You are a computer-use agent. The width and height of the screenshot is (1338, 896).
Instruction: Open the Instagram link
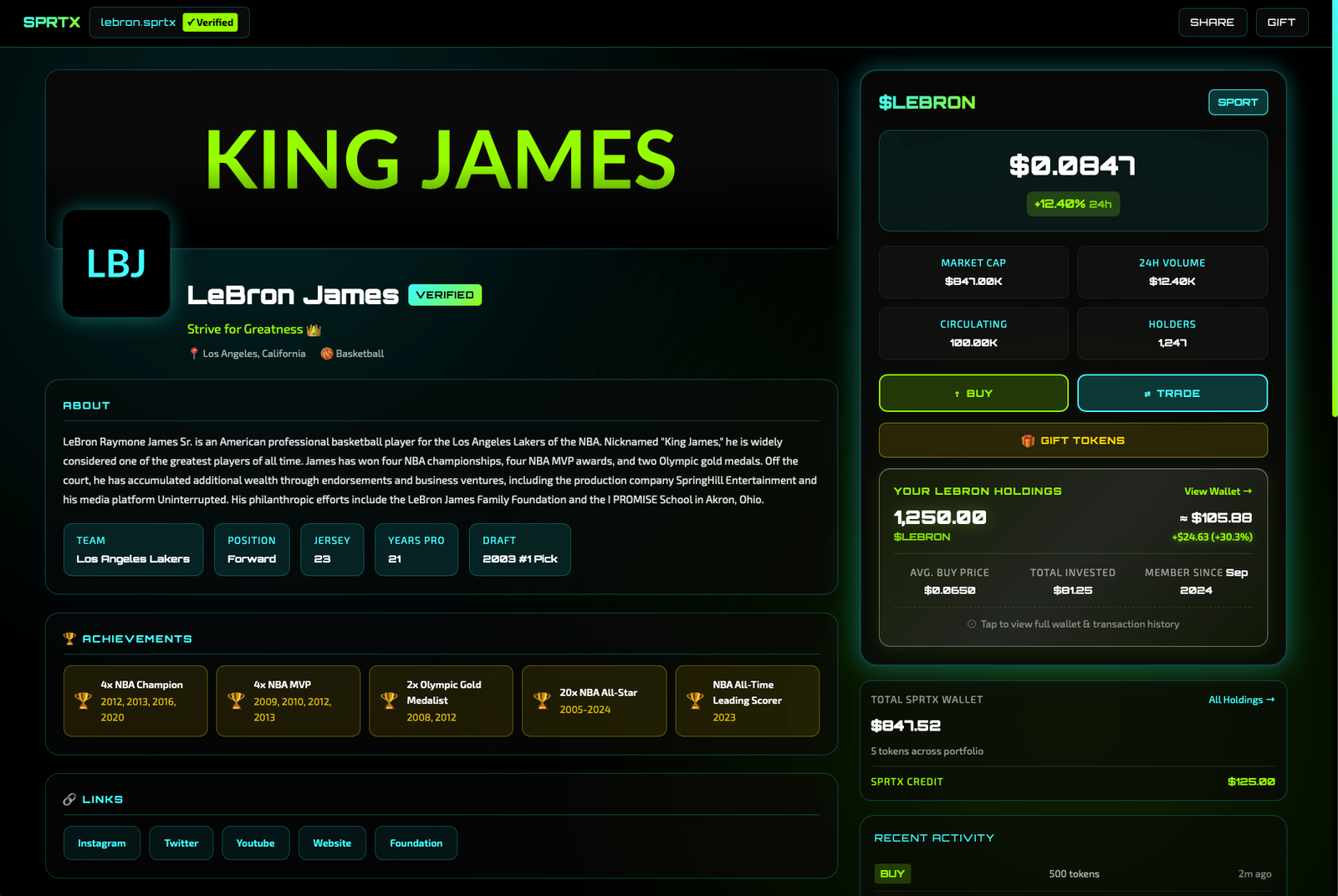(x=102, y=843)
